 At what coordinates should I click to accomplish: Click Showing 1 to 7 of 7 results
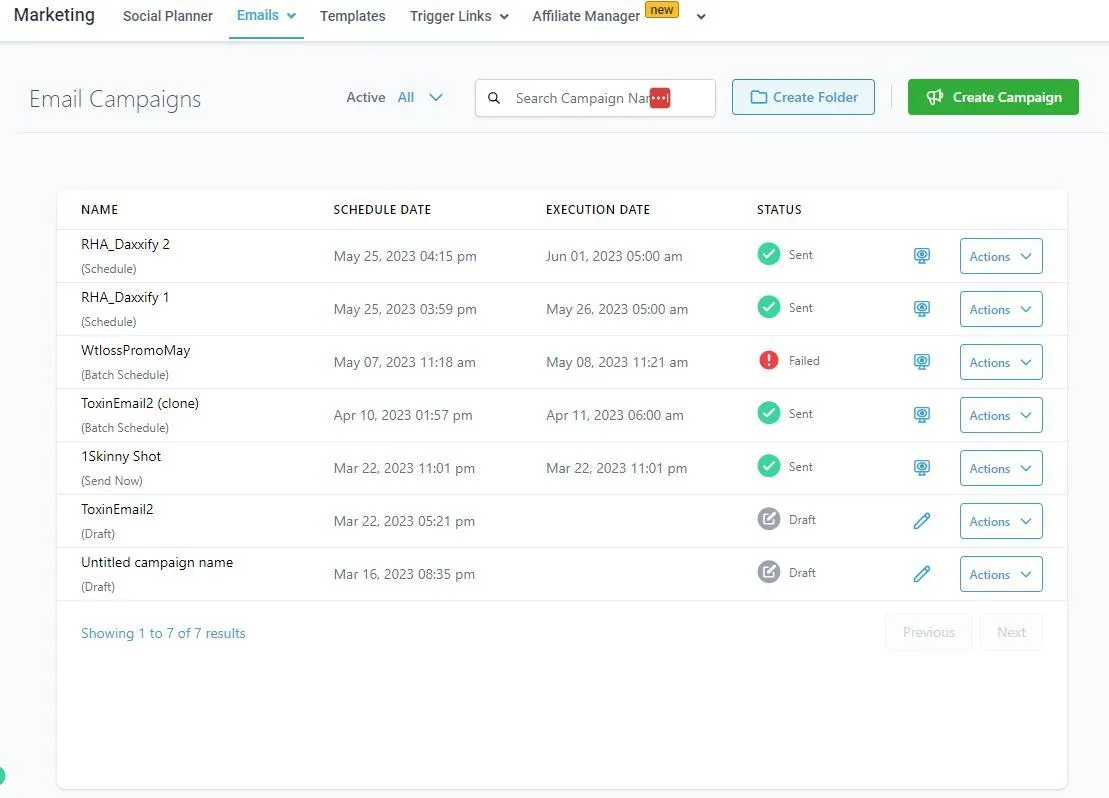[x=163, y=633]
